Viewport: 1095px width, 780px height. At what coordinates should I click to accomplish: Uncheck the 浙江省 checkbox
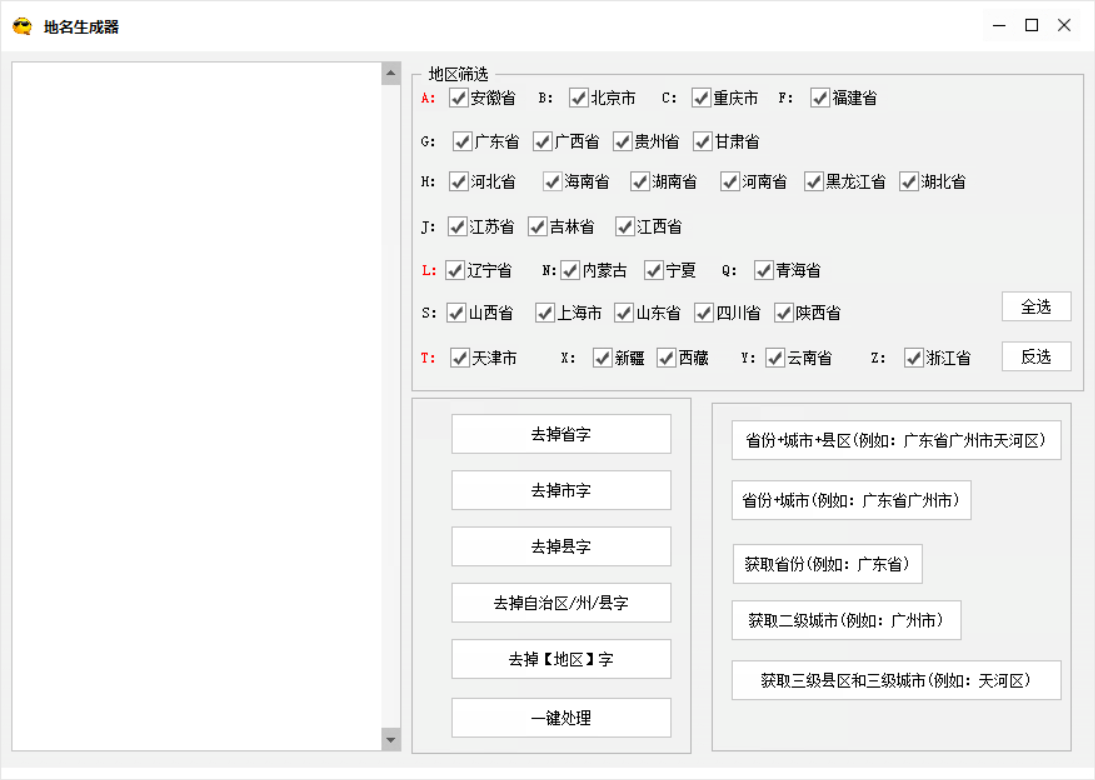coord(913,358)
